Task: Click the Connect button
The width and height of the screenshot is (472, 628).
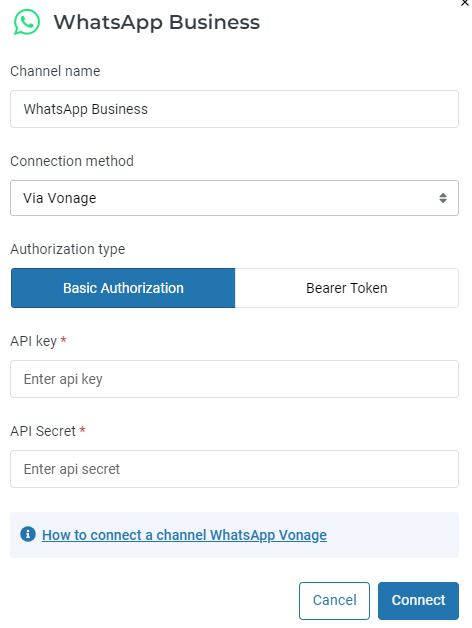Action: pyautogui.click(x=418, y=600)
